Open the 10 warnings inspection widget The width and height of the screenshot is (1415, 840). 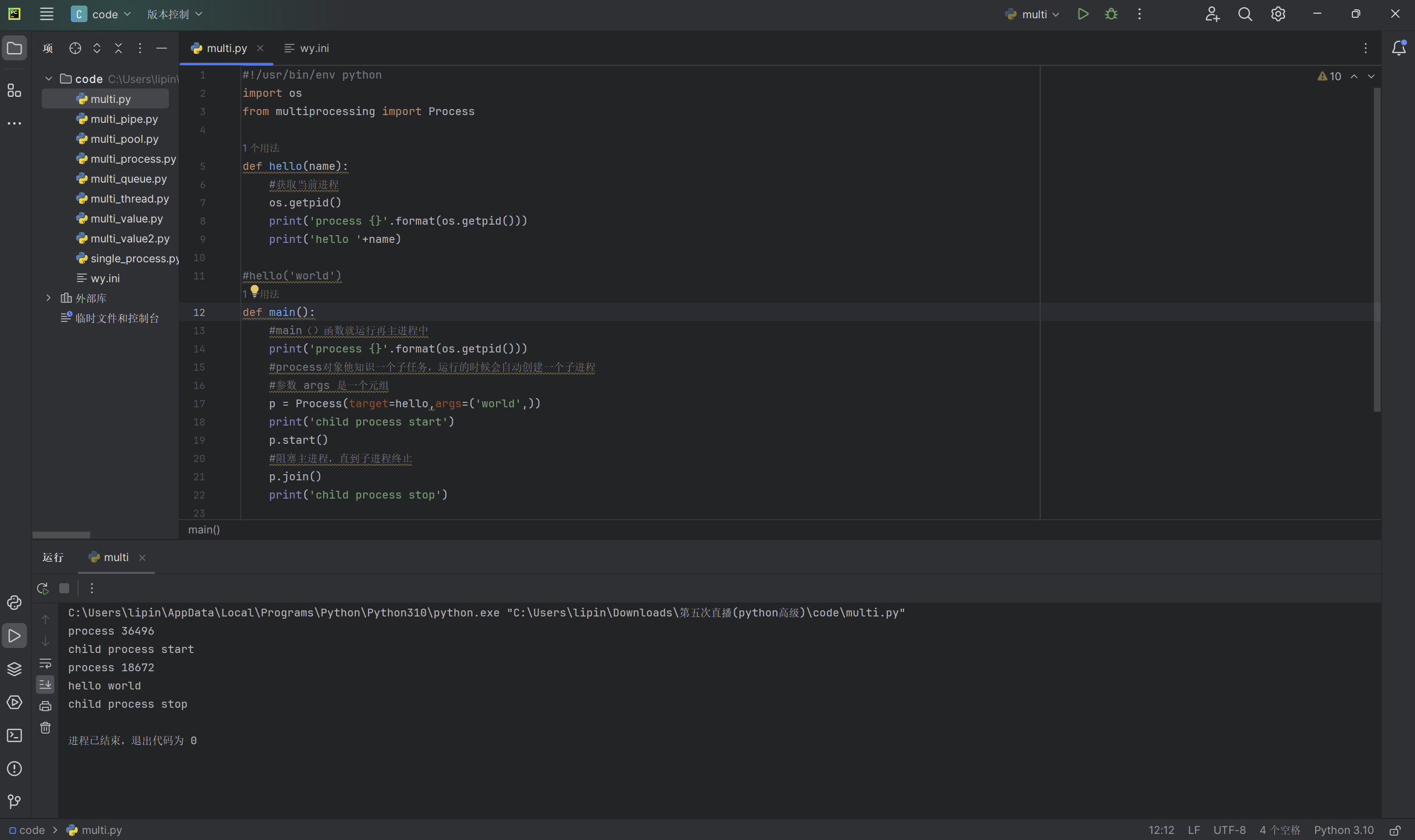point(1329,76)
